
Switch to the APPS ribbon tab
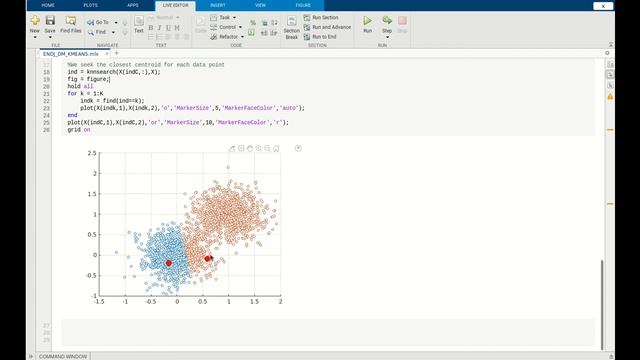point(133,5)
